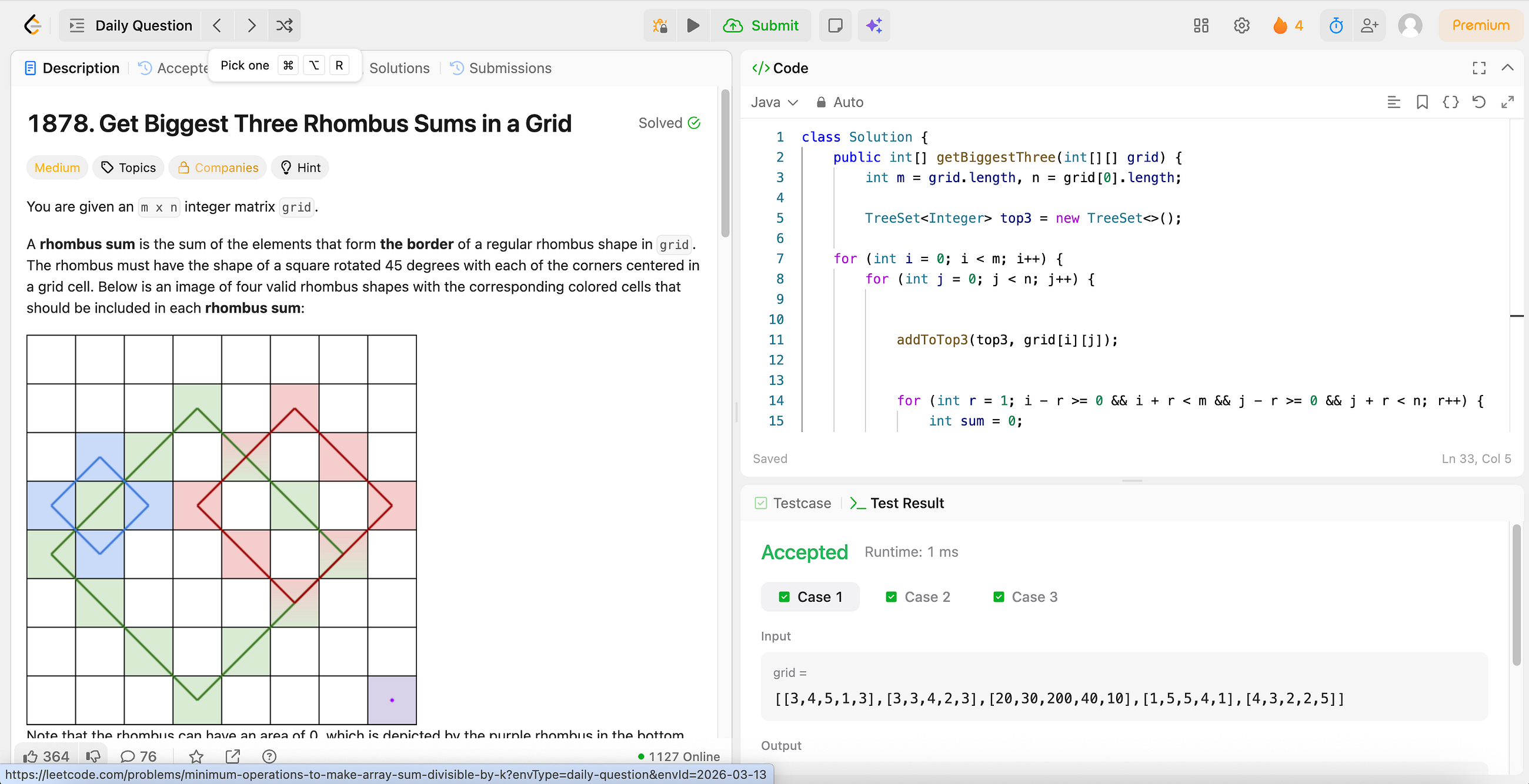This screenshot has width=1529, height=784.
Task: Click the test result panel scrollbar
Action: pos(1516,595)
